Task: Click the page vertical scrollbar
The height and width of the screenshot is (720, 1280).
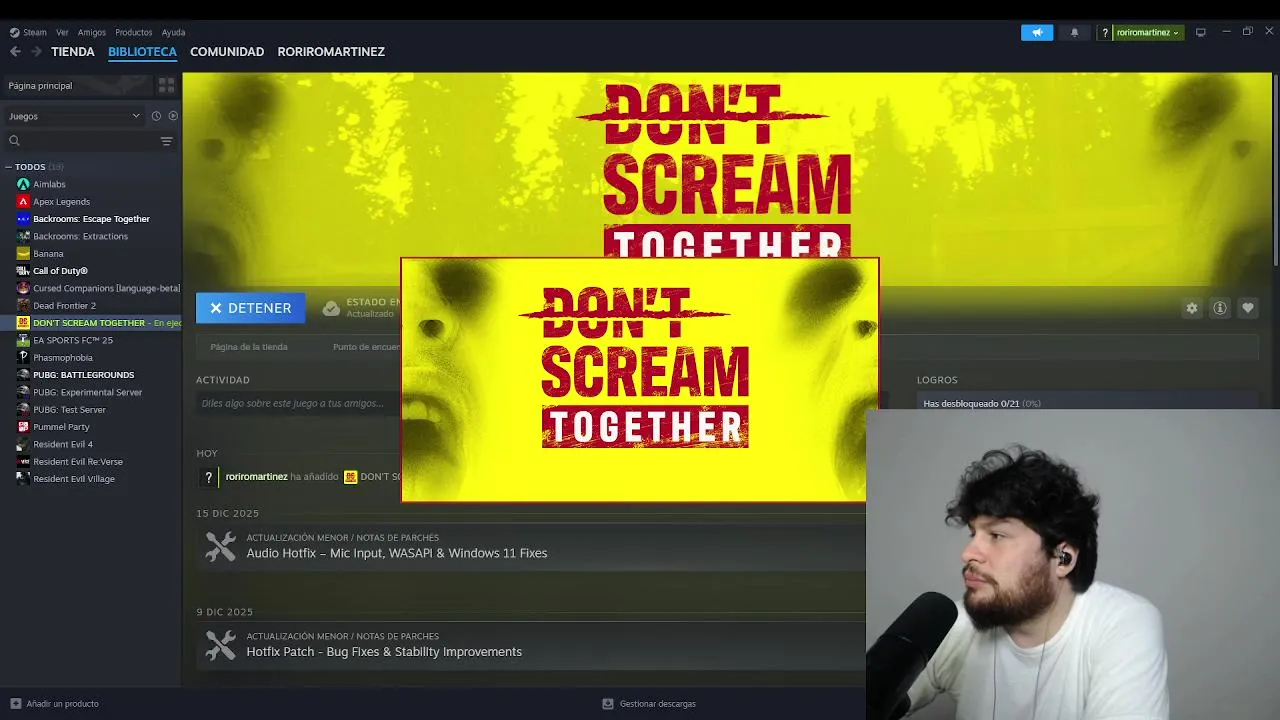Action: [1276, 170]
